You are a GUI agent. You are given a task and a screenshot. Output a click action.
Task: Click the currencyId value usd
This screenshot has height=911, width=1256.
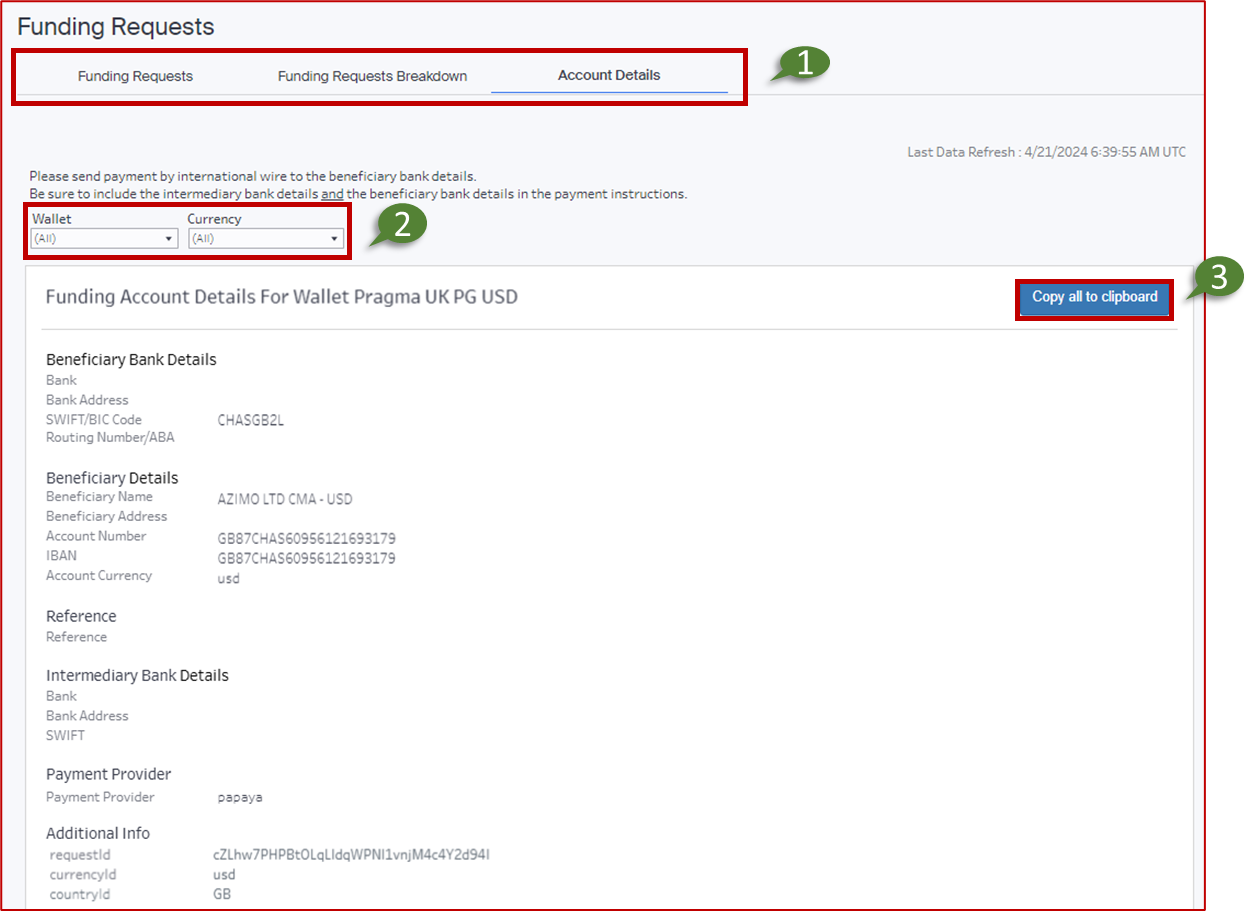[x=224, y=875]
